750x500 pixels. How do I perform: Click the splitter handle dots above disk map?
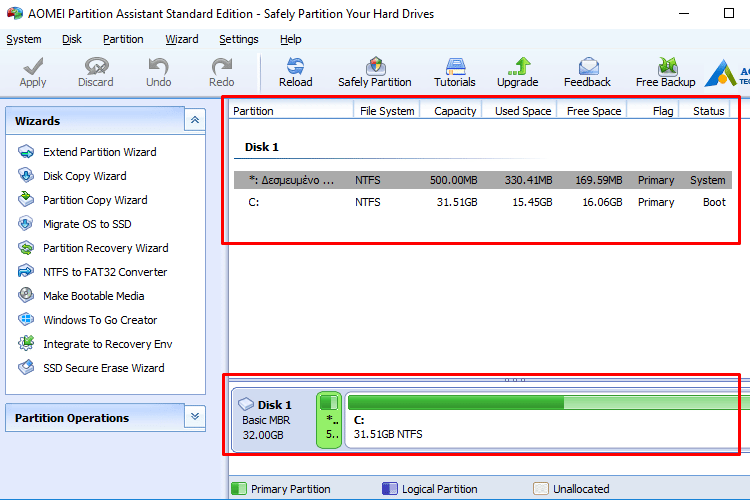[515, 380]
